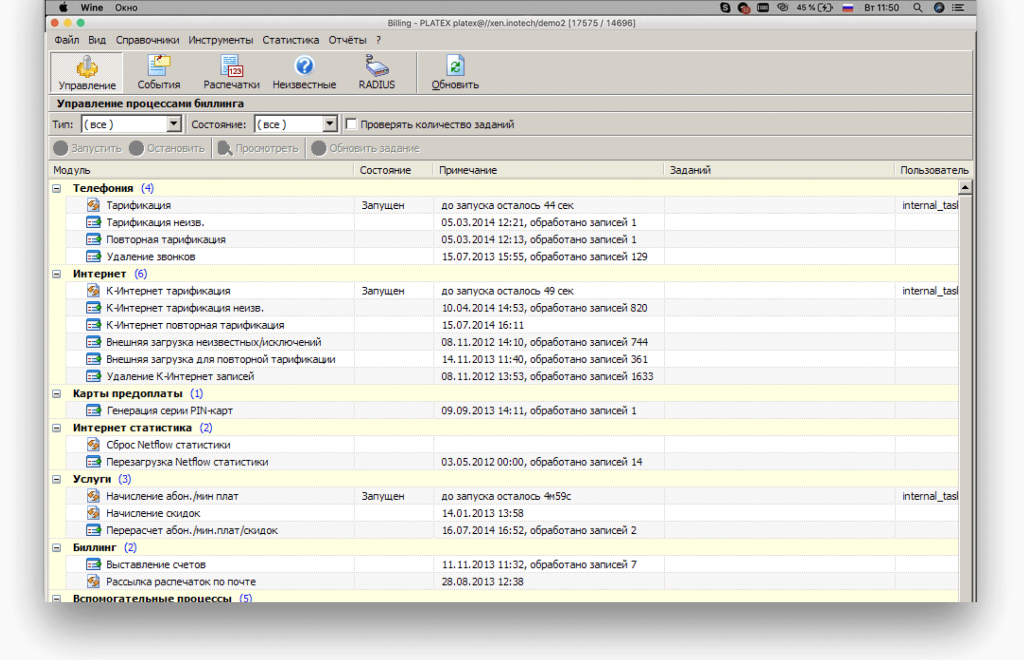Collapse the Вспомогательные процессы group
The height and width of the screenshot is (660, 1024).
(x=57, y=598)
